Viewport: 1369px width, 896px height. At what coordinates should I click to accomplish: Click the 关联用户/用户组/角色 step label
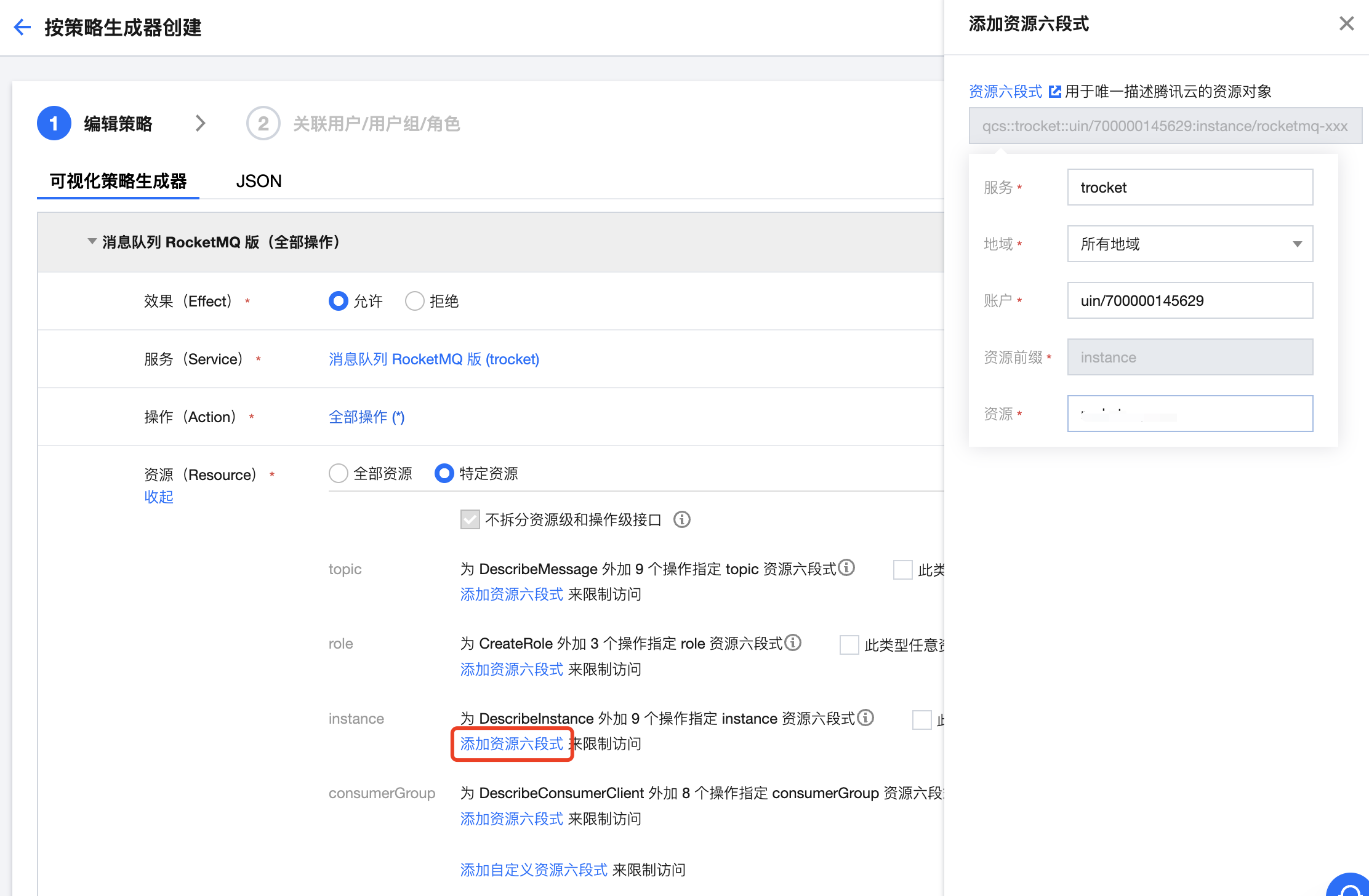377,124
